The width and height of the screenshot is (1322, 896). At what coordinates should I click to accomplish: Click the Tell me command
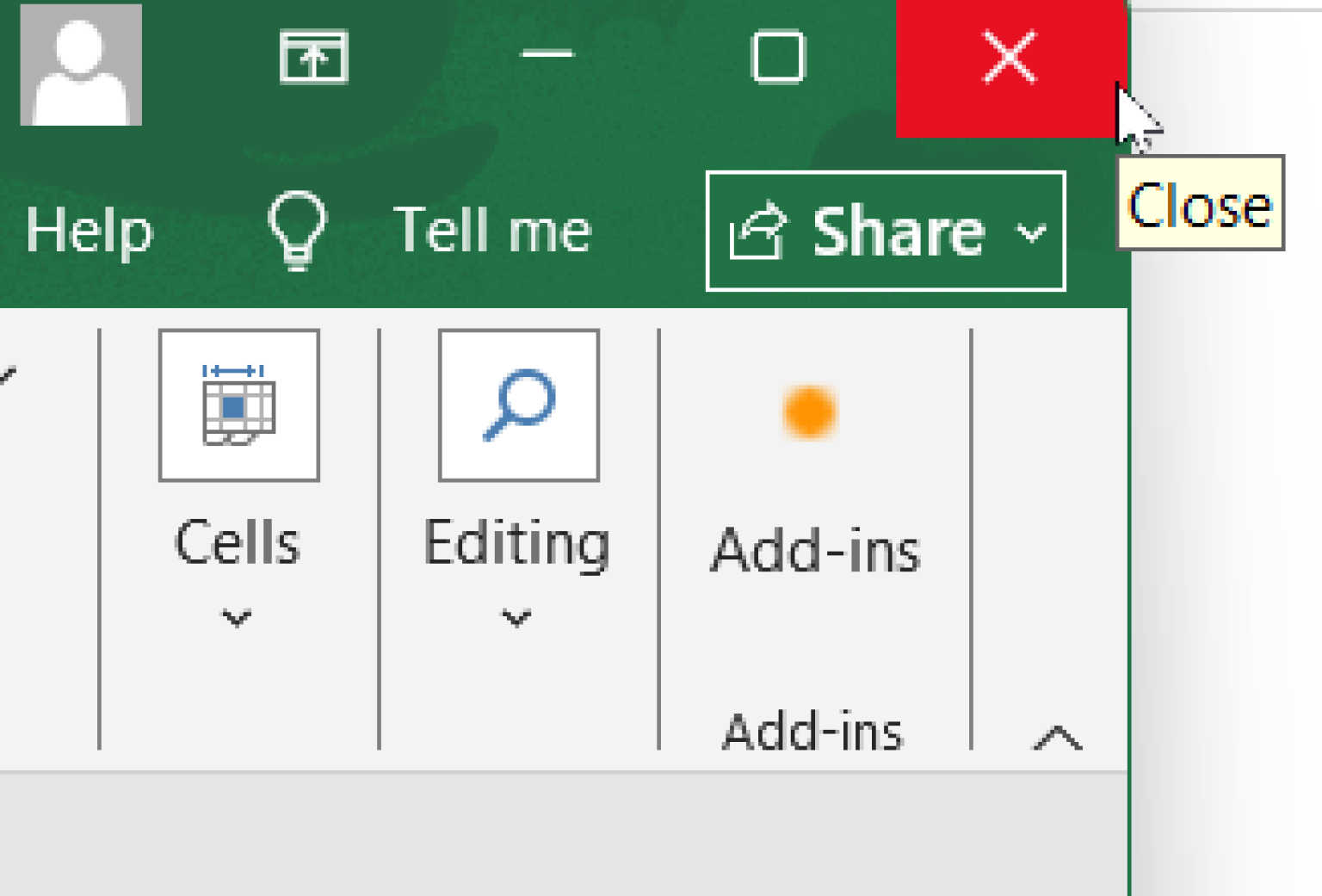[x=493, y=228]
